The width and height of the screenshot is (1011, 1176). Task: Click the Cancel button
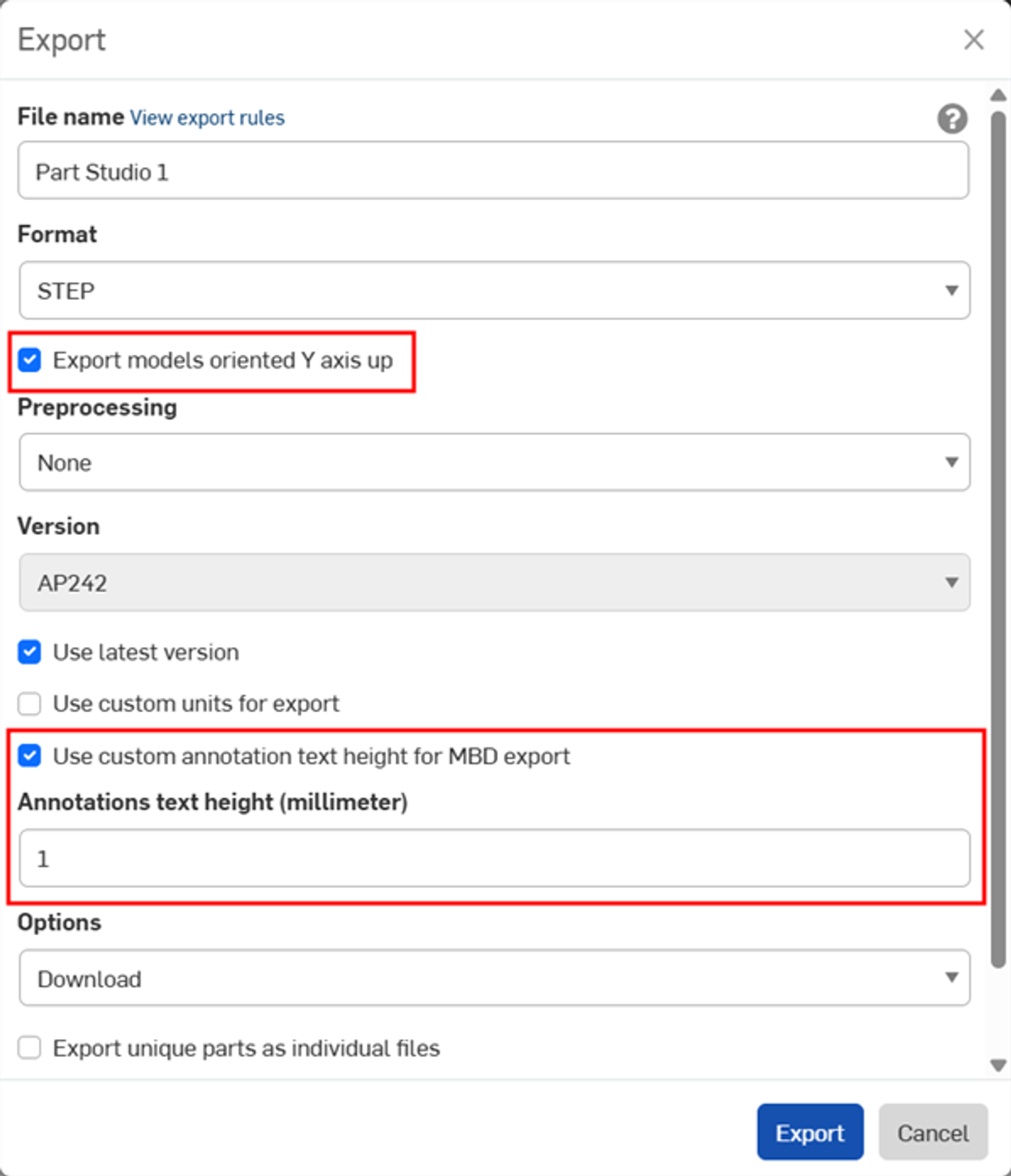coord(933,1132)
